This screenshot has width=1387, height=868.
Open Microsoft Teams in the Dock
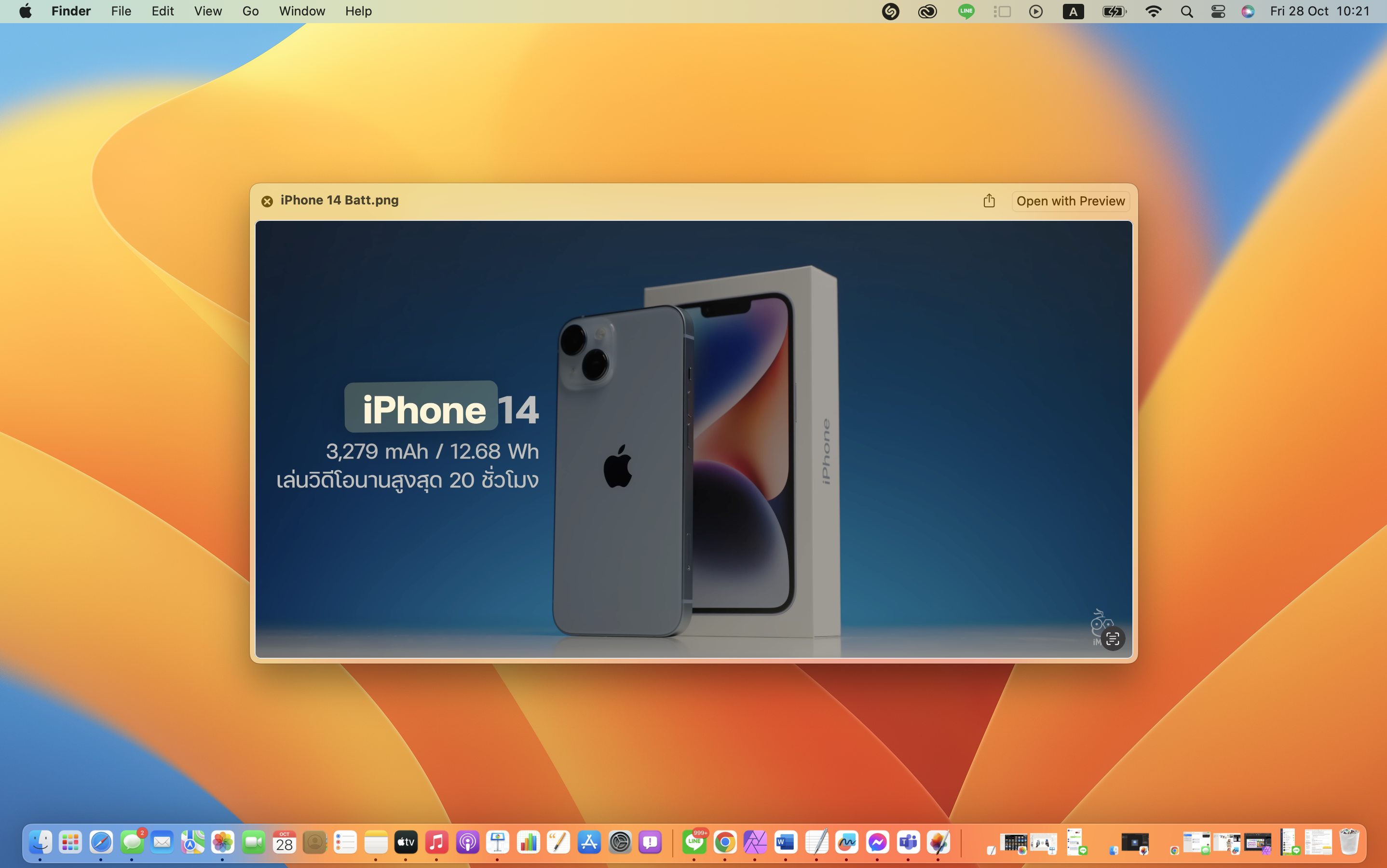908,842
